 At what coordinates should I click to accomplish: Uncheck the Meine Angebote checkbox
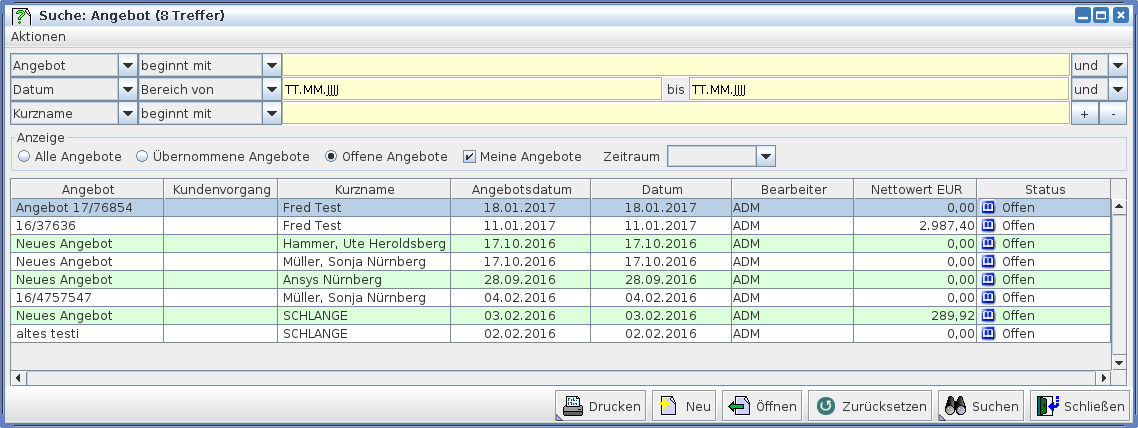pos(468,157)
